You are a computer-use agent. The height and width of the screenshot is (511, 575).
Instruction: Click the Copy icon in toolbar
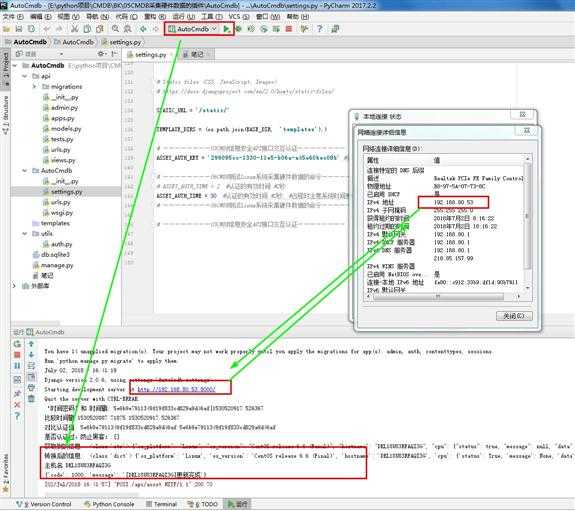click(x=87, y=29)
